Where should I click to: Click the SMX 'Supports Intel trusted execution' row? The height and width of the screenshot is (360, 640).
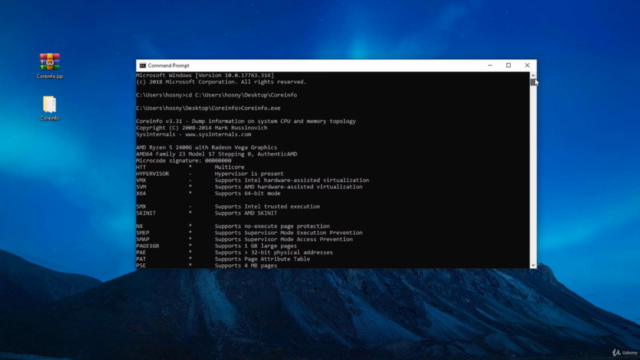click(x=228, y=207)
